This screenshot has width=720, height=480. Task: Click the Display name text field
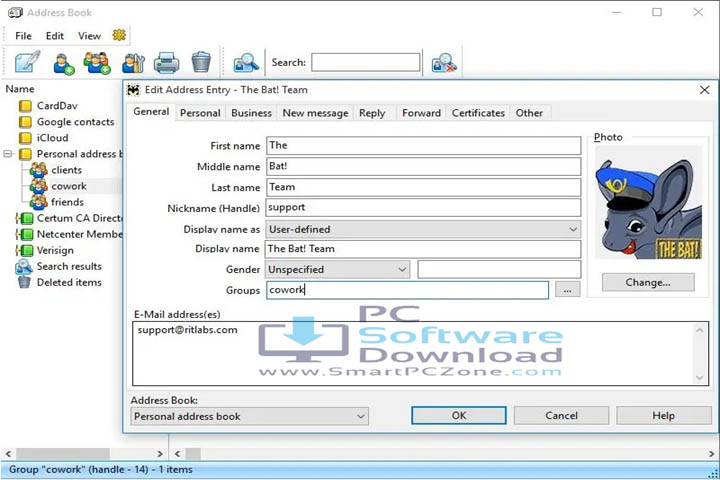tap(423, 249)
